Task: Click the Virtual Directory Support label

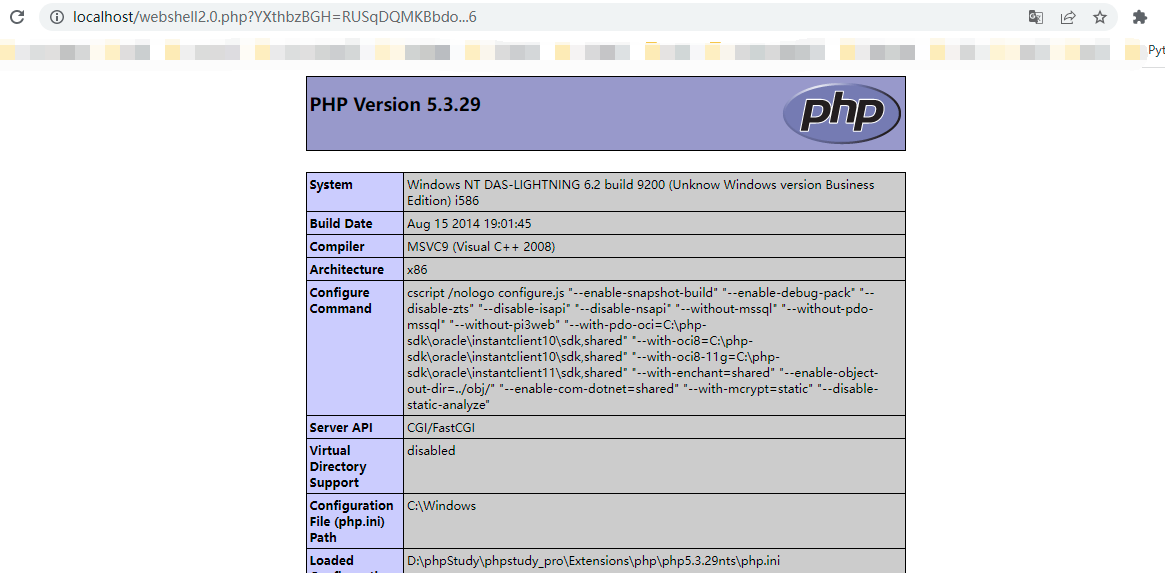Action: (338, 467)
